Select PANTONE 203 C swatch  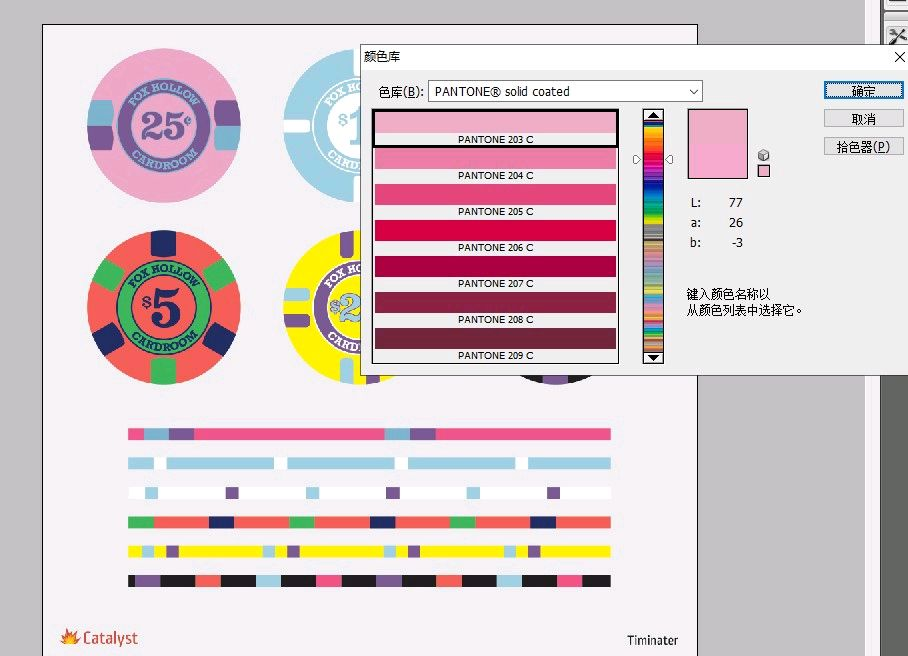pos(495,128)
